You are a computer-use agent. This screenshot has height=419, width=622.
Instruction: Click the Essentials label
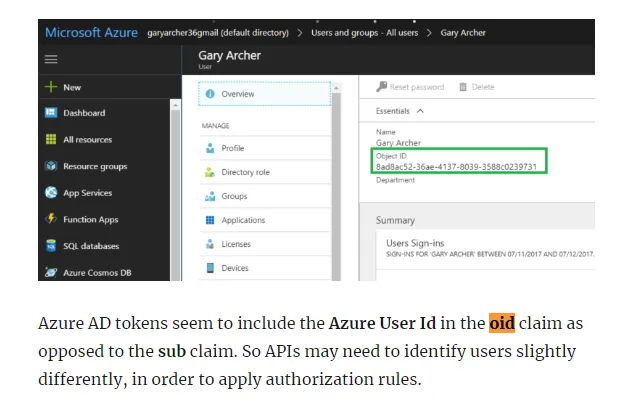coord(392,111)
